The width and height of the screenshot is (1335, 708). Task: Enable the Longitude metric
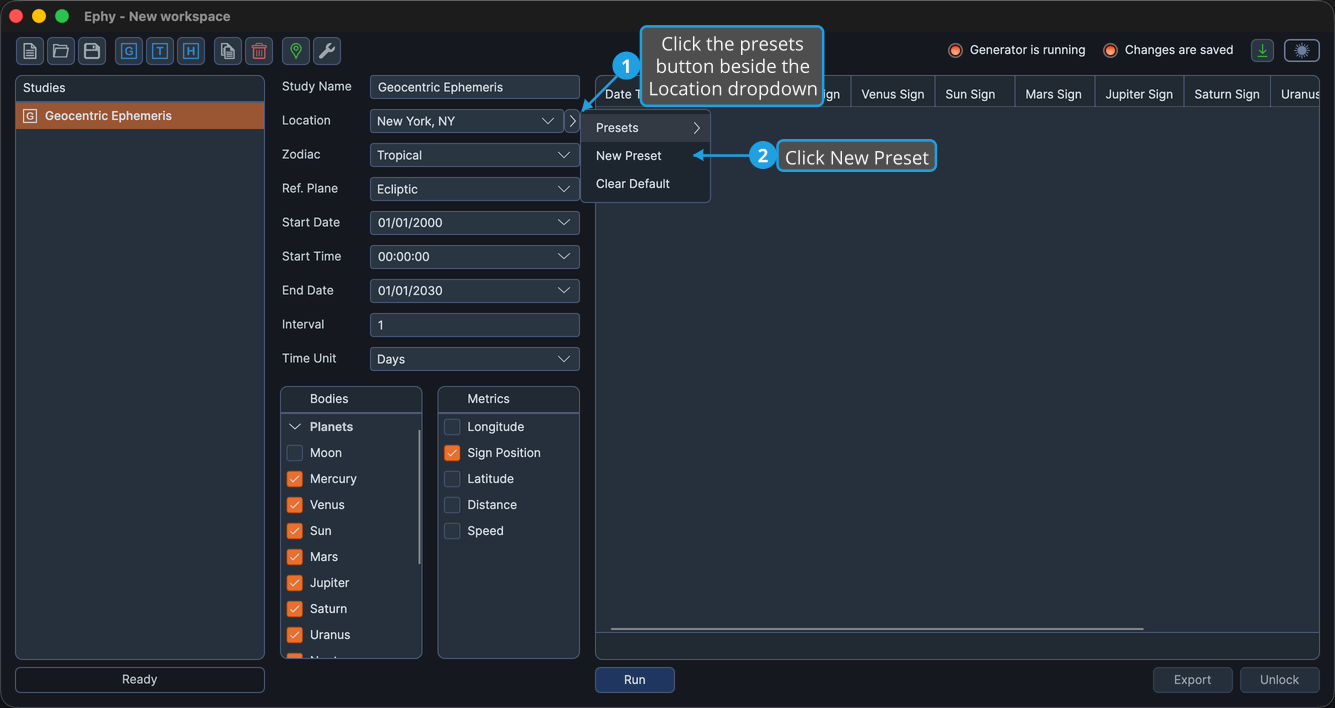[452, 427]
